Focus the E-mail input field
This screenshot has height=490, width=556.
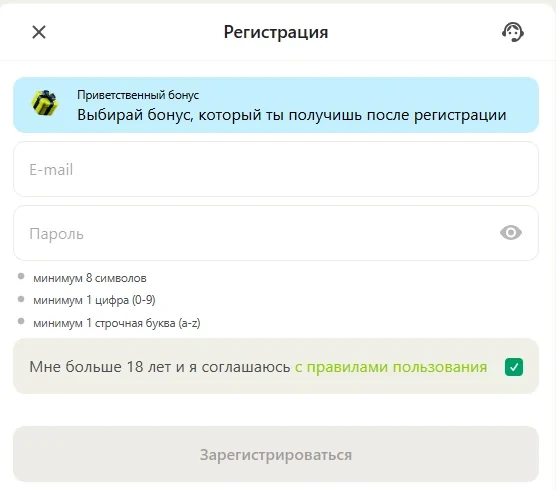click(x=276, y=169)
